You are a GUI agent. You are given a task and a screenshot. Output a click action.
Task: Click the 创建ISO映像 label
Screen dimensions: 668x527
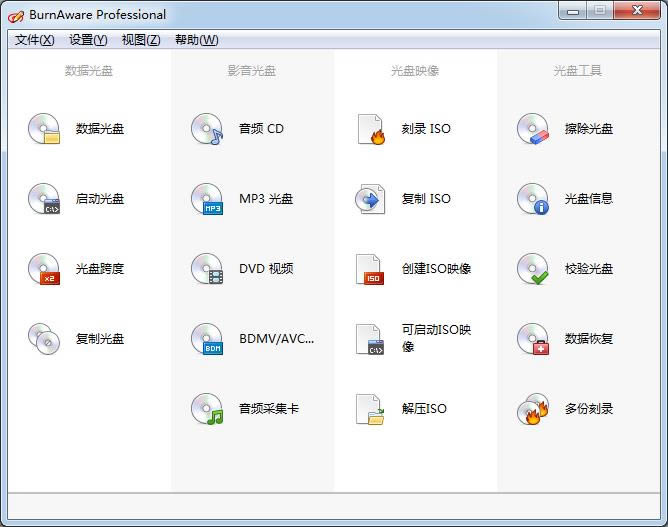click(436, 269)
